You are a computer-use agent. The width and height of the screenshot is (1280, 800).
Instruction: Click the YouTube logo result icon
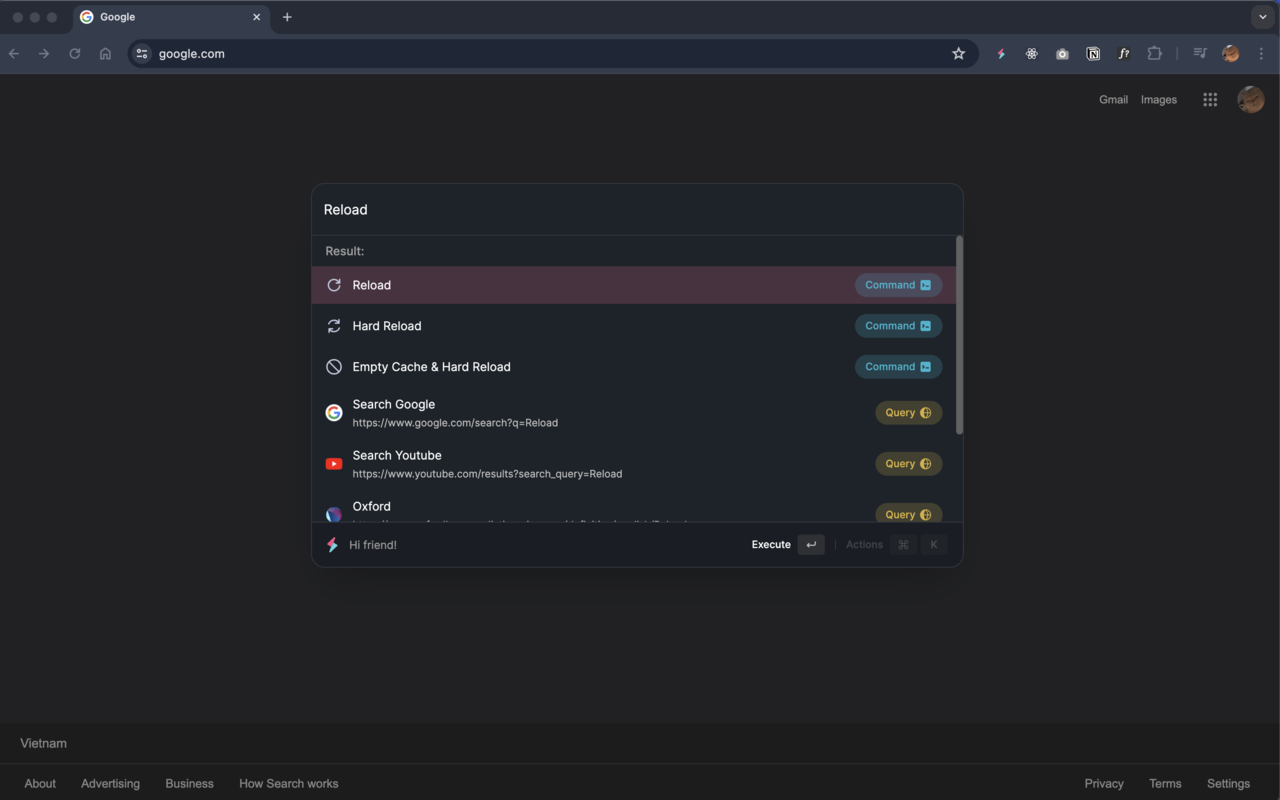(x=334, y=464)
